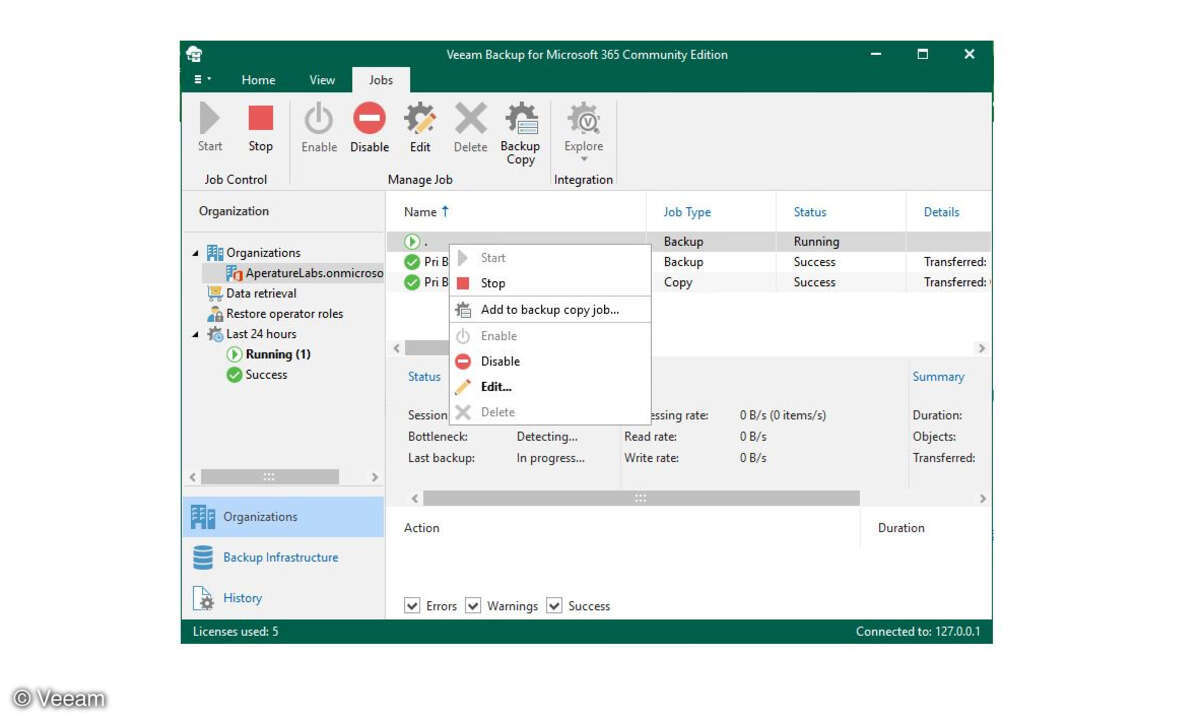The height and width of the screenshot is (720, 1200).
Task: Click the Backup Copy ribbon icon
Action: [520, 119]
